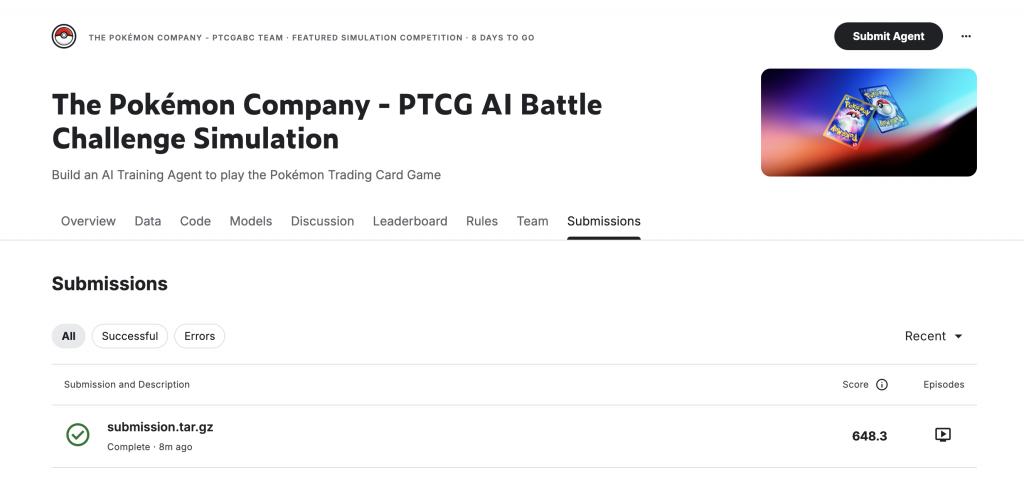The height and width of the screenshot is (491, 1024).
Task: Open the Models tab
Action: (x=251, y=221)
